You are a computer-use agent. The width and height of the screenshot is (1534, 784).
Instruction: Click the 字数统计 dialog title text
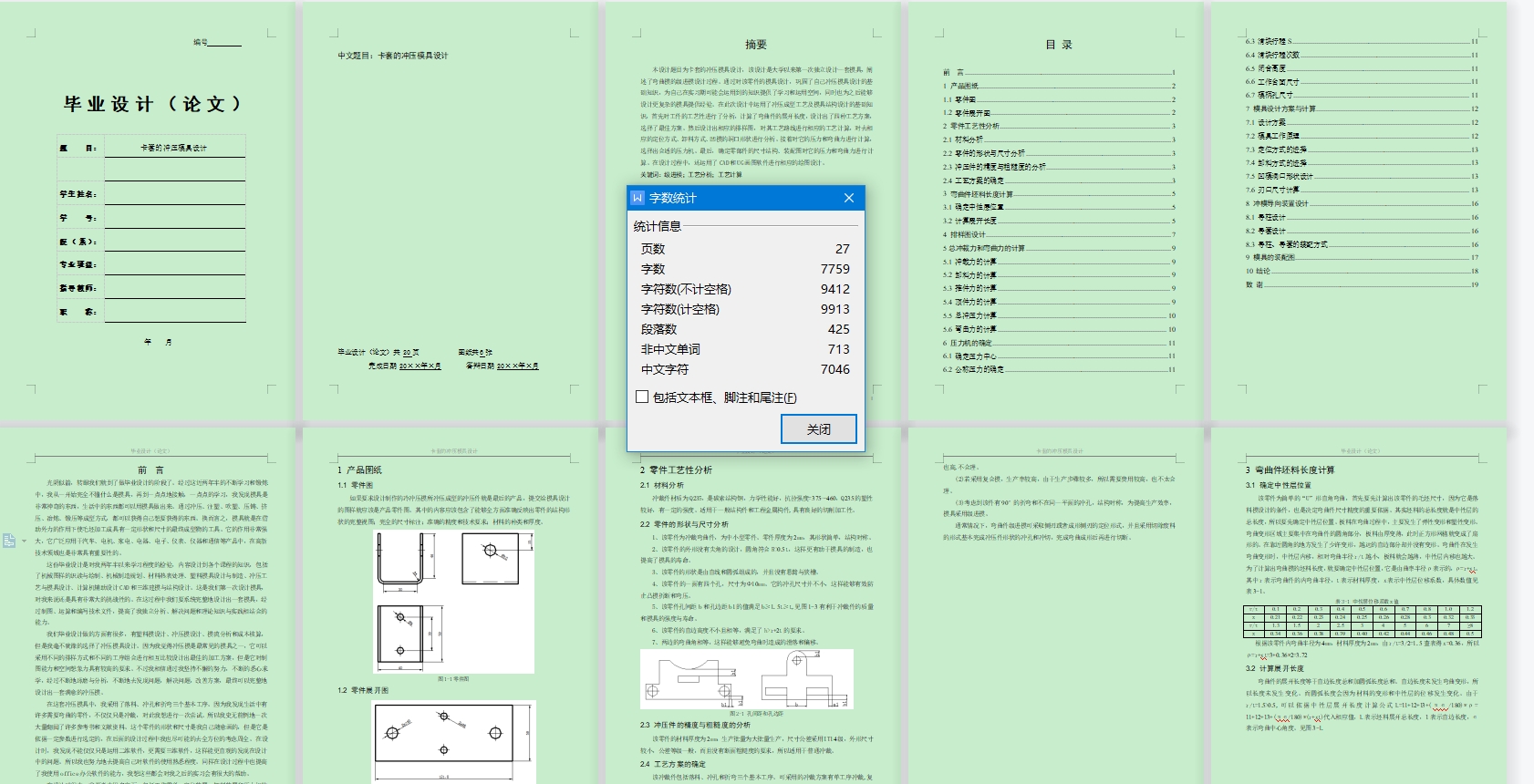click(672, 198)
